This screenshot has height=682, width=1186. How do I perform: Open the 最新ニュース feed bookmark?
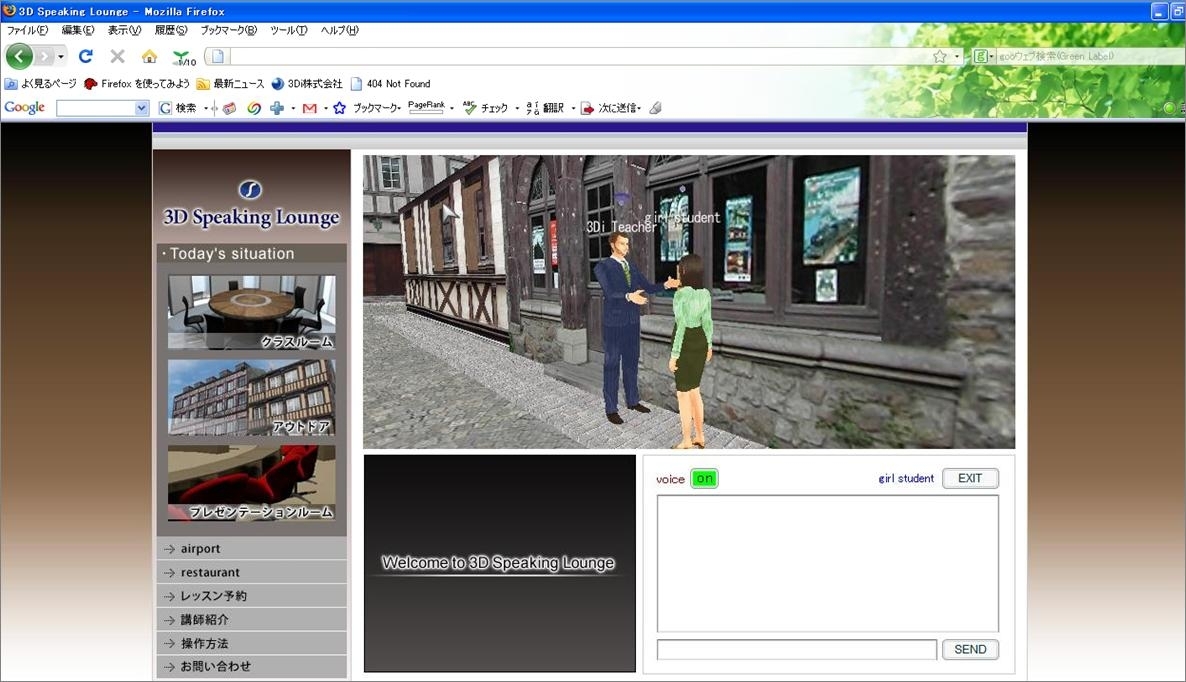(x=230, y=84)
